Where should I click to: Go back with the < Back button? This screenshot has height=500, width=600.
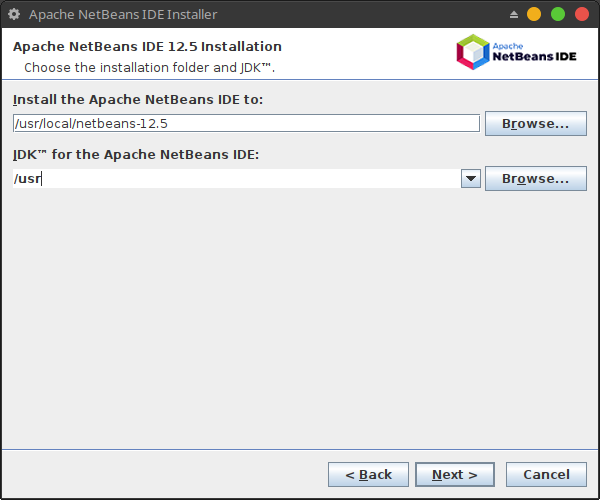pos(368,474)
